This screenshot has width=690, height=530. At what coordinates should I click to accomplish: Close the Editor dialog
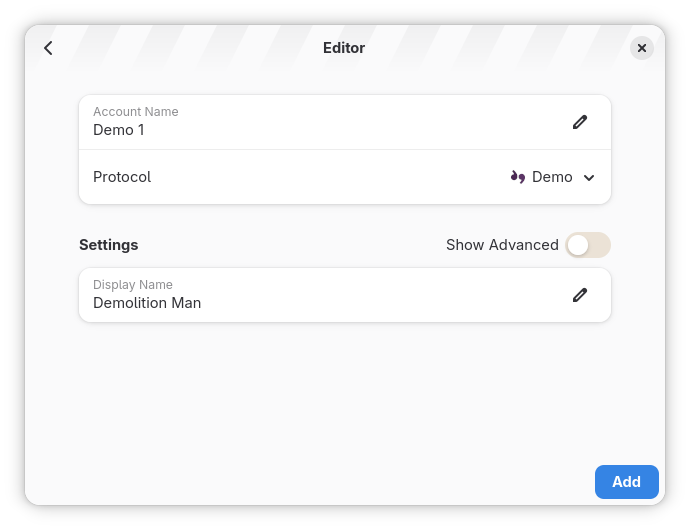(642, 48)
